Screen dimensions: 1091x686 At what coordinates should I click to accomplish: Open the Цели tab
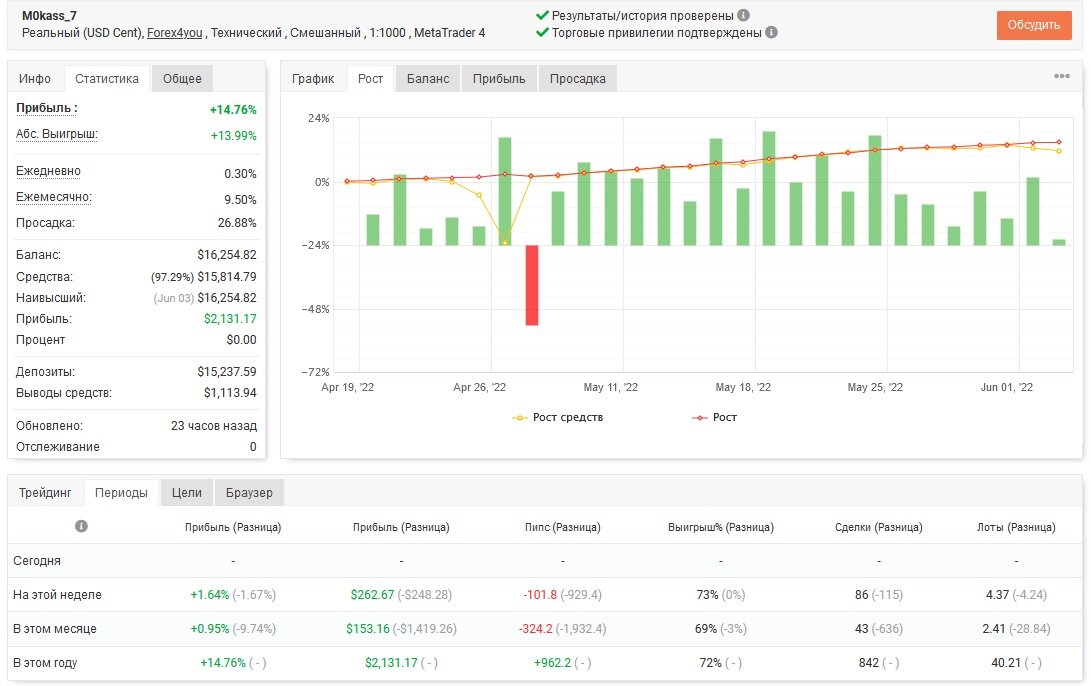[186, 493]
